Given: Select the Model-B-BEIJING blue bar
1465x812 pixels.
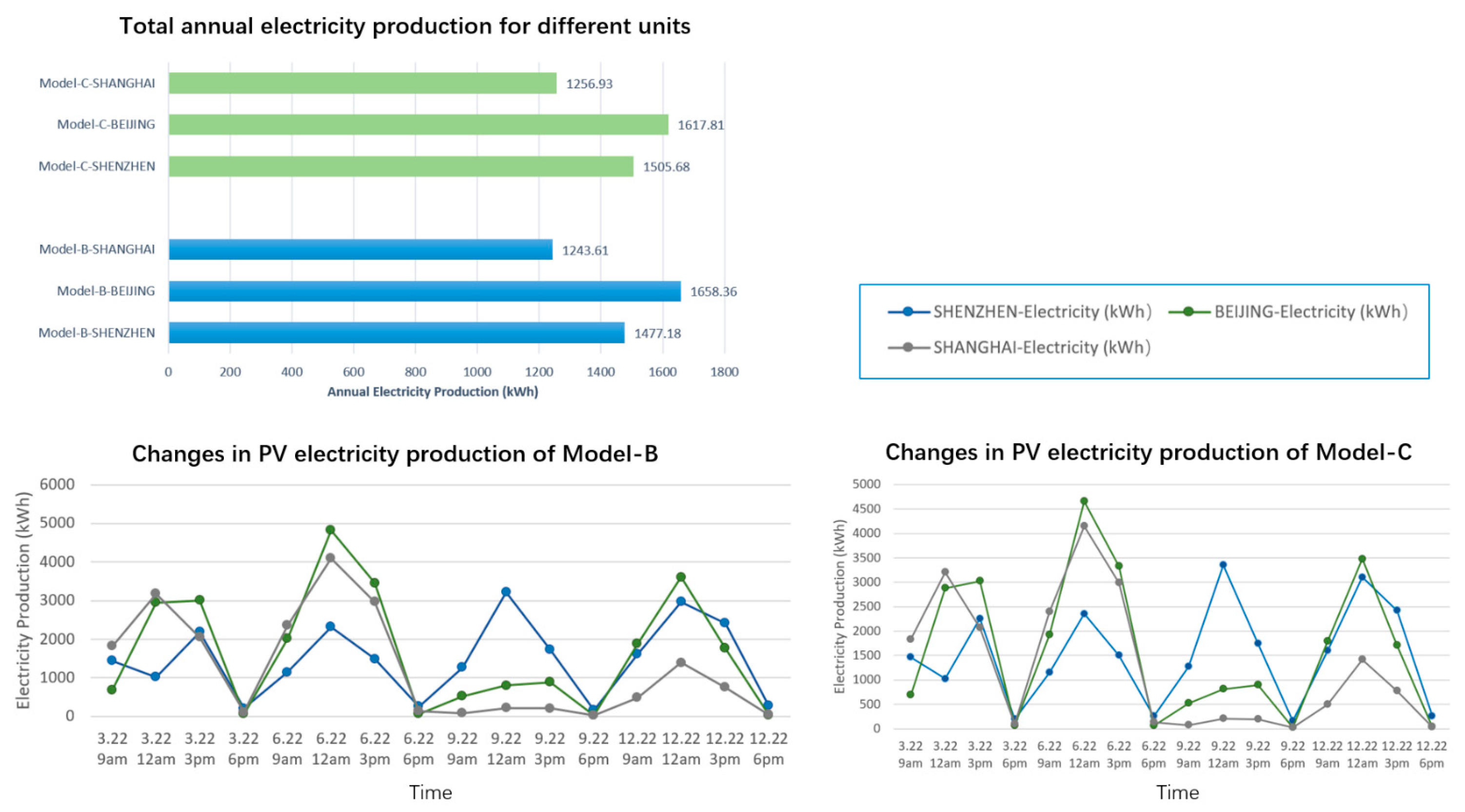Looking at the screenshot, I should tap(424, 291).
